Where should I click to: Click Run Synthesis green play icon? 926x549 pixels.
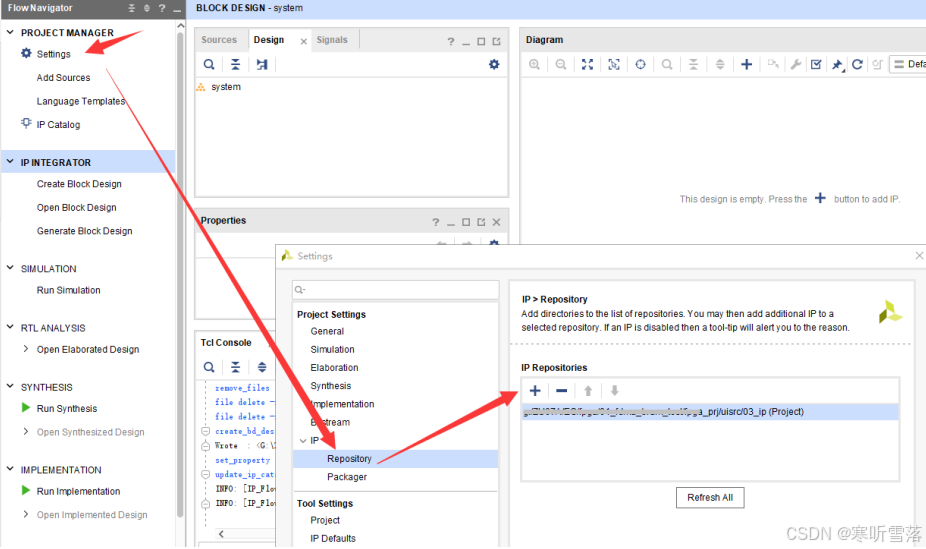click(x=25, y=408)
